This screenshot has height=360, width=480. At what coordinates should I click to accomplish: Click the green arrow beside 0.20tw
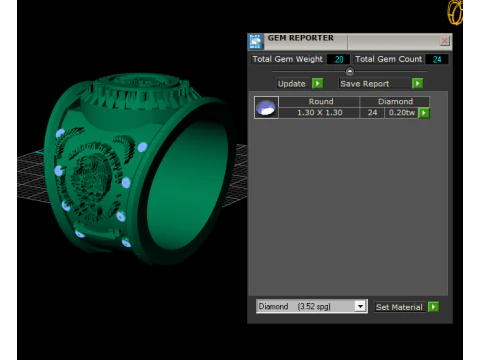click(424, 113)
